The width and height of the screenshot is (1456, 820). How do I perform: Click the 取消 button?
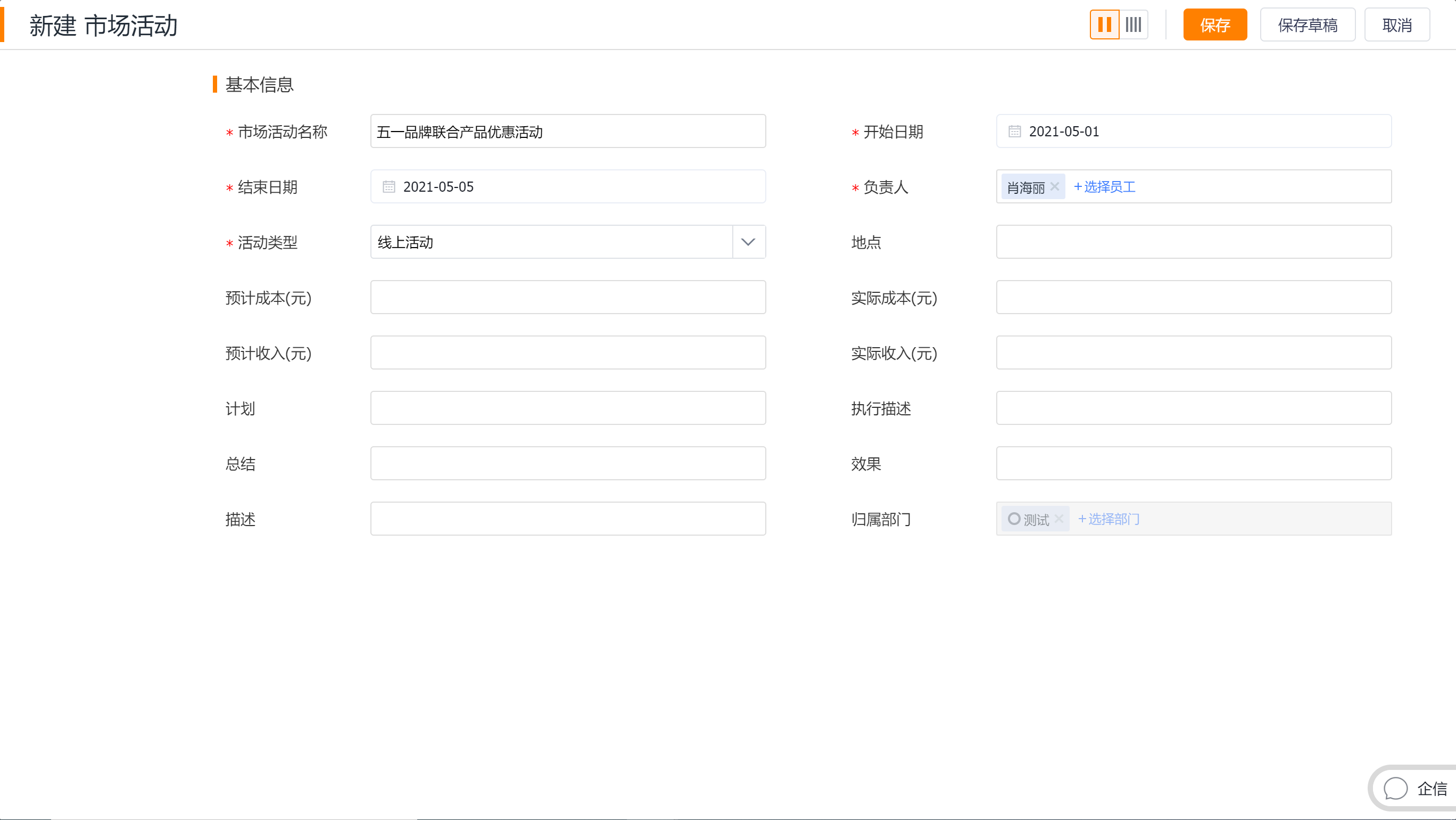[1397, 25]
